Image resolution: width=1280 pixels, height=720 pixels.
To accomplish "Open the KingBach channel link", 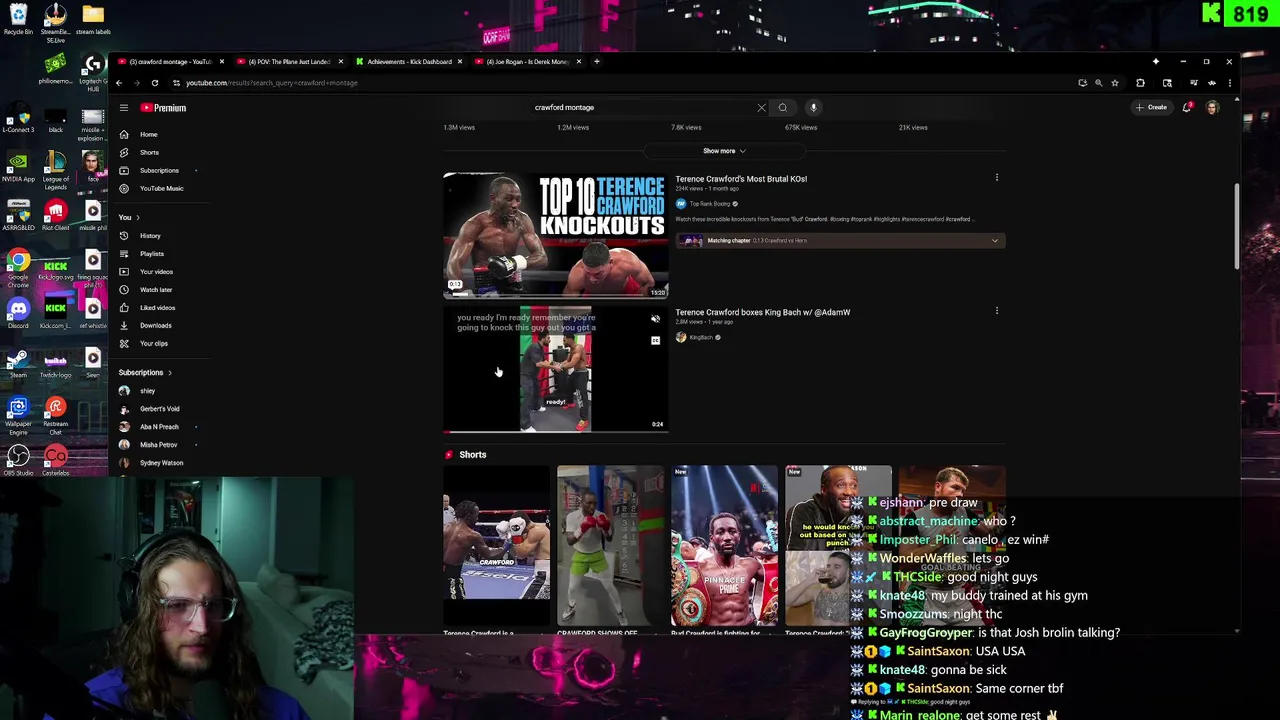I will [x=700, y=337].
